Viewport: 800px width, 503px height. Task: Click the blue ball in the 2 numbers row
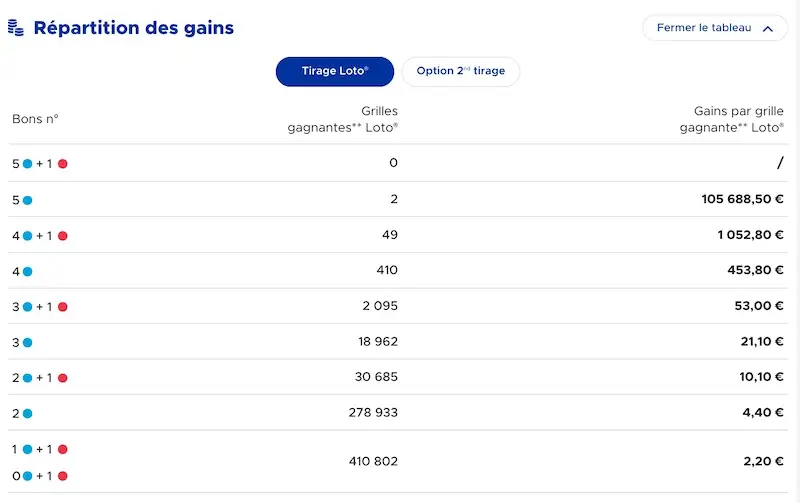tap(28, 413)
